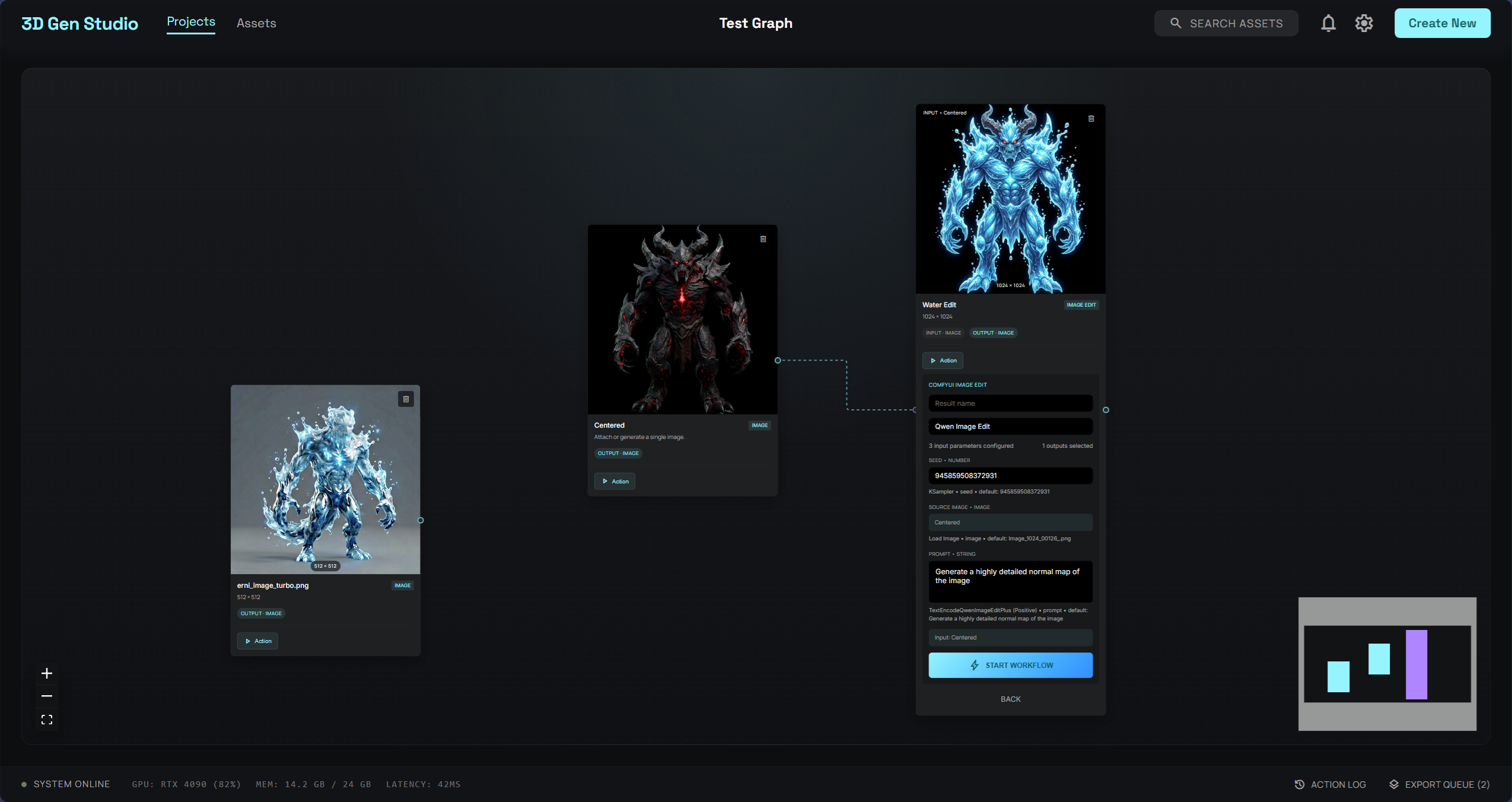Viewport: 1512px width, 802px height.
Task: Click Back at the bottom of the Water Edit panel
Action: coord(1010,699)
